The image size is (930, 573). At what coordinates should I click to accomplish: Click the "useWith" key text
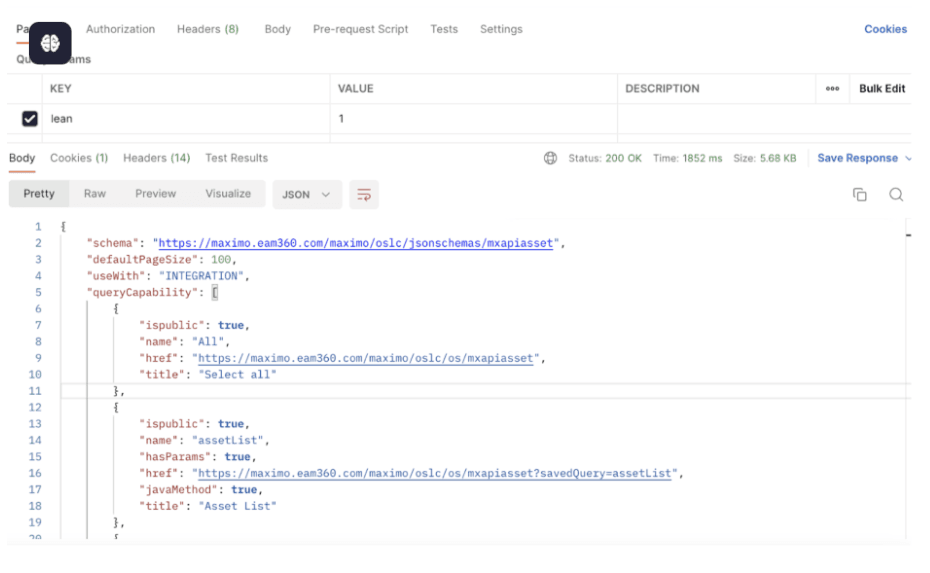(x=116, y=276)
